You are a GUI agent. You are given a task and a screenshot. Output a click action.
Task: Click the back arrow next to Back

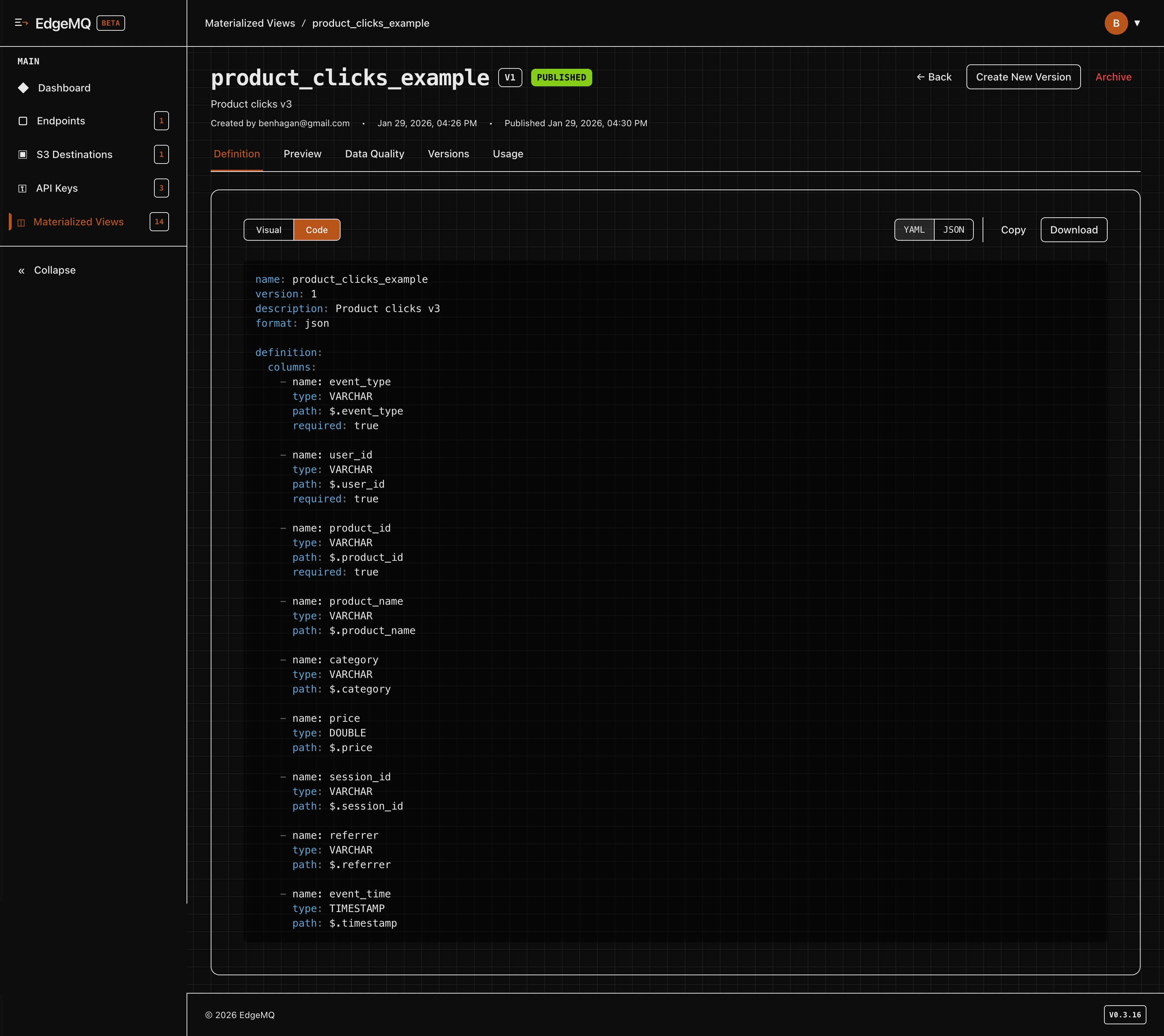point(921,76)
